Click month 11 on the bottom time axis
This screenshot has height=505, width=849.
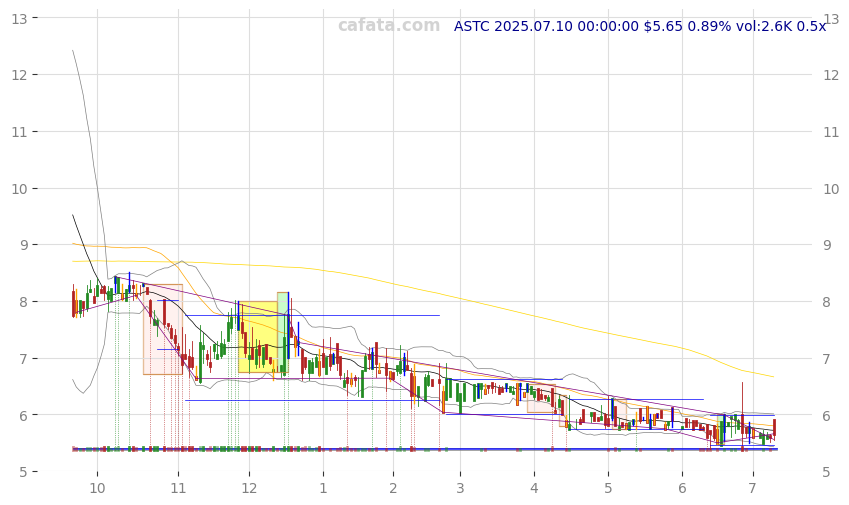click(178, 488)
